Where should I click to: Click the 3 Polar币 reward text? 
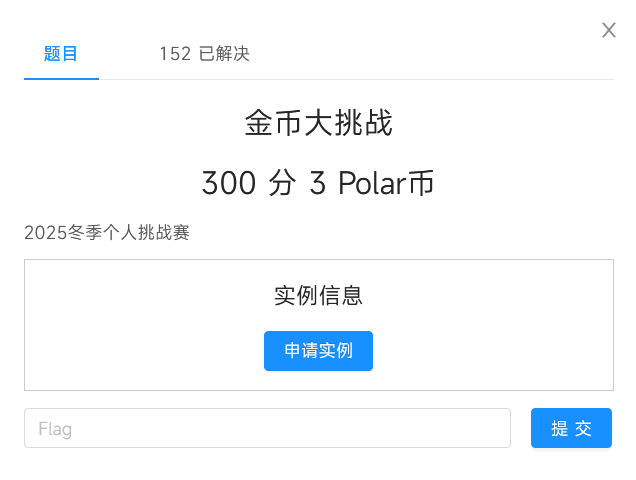pos(372,183)
